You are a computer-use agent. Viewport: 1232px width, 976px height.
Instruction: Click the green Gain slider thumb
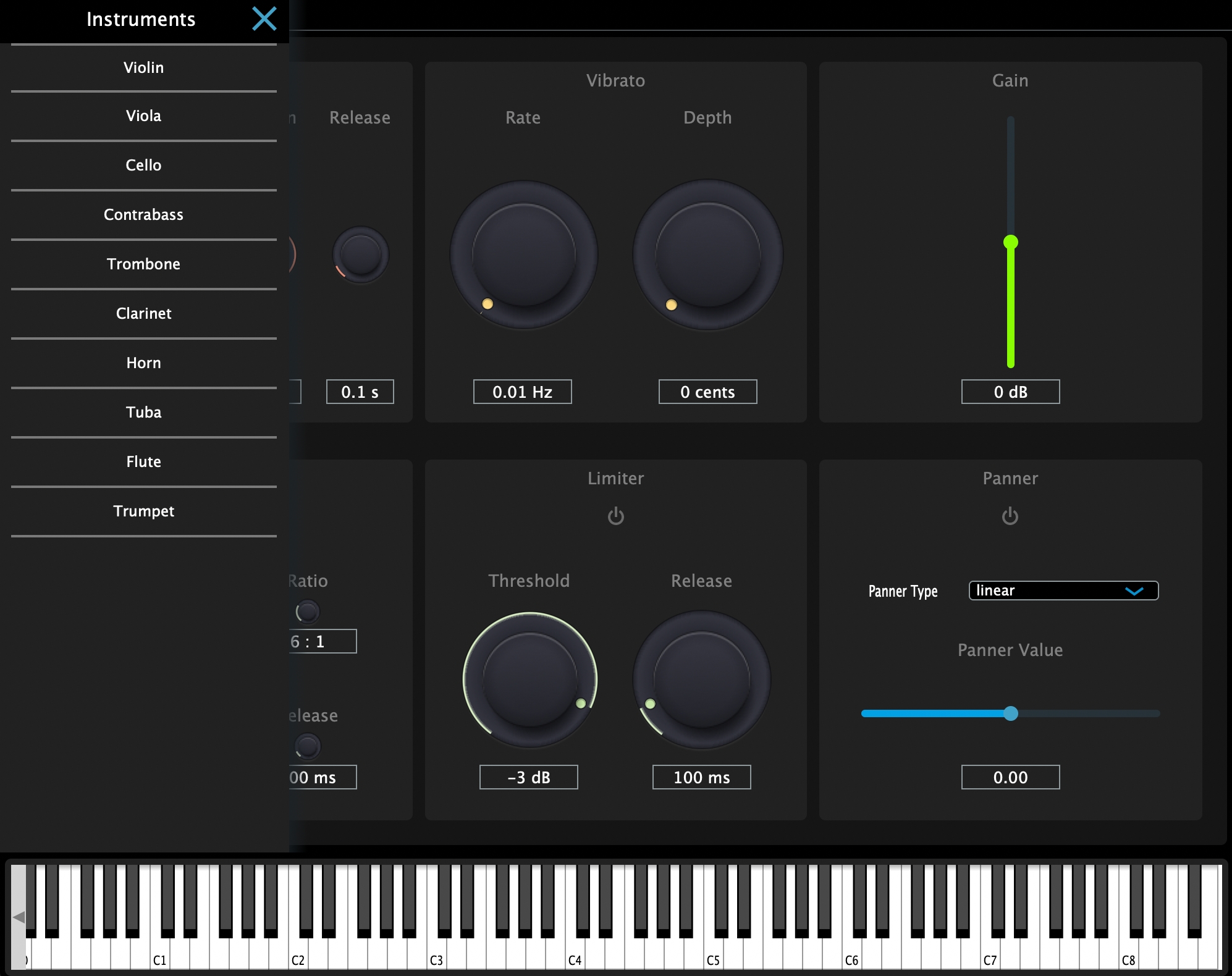(x=1010, y=242)
